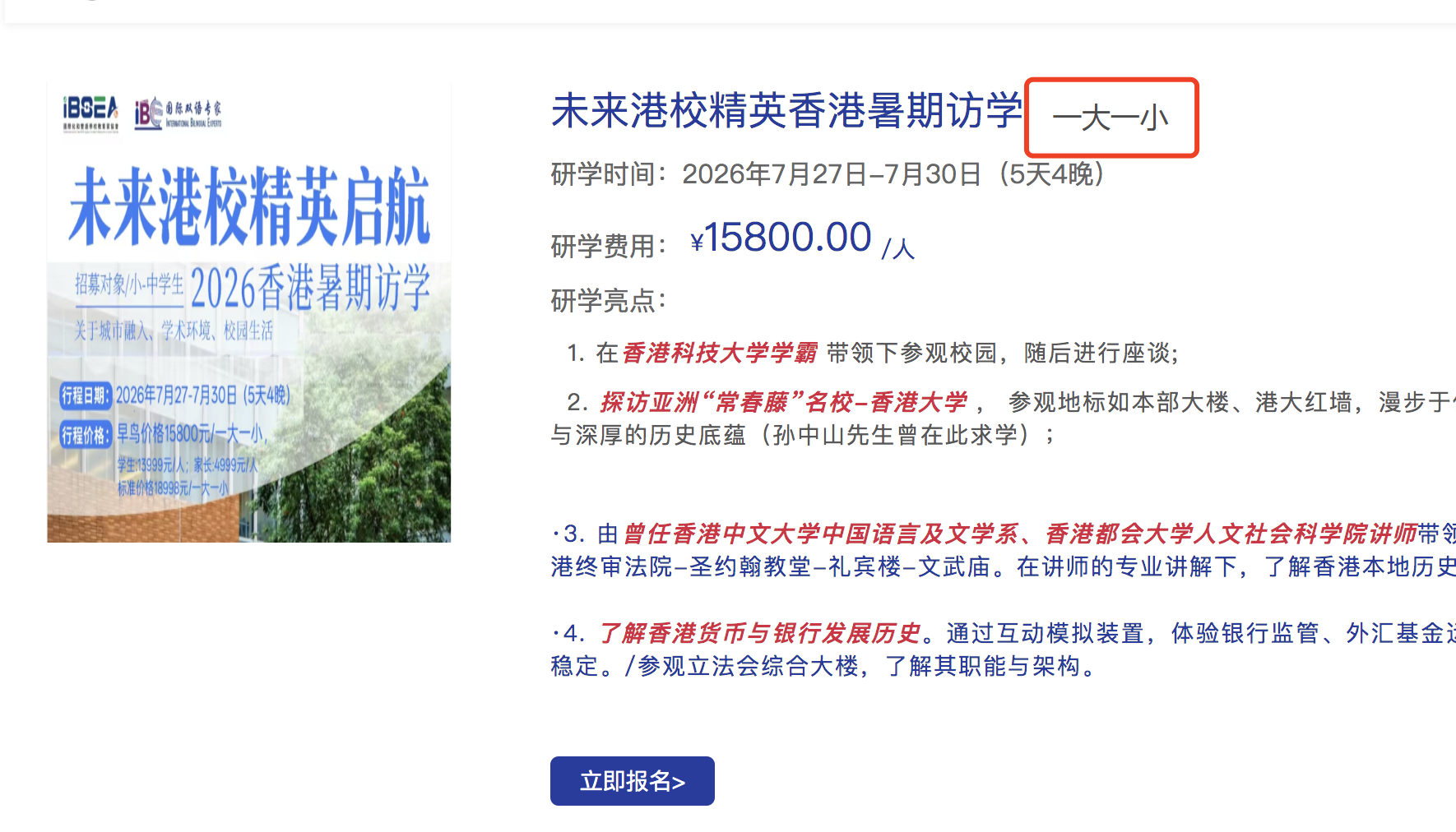Select the 行程日期 badge on the poster
Screen dimensions: 1456x832
(x=86, y=395)
